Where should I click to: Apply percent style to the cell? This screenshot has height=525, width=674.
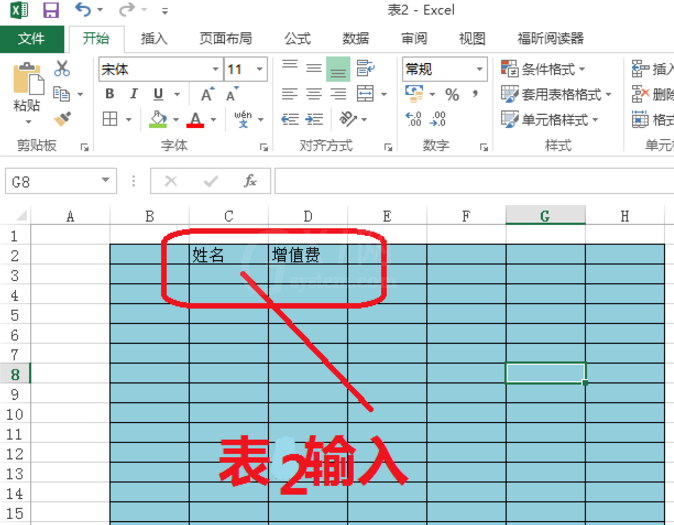(452, 95)
